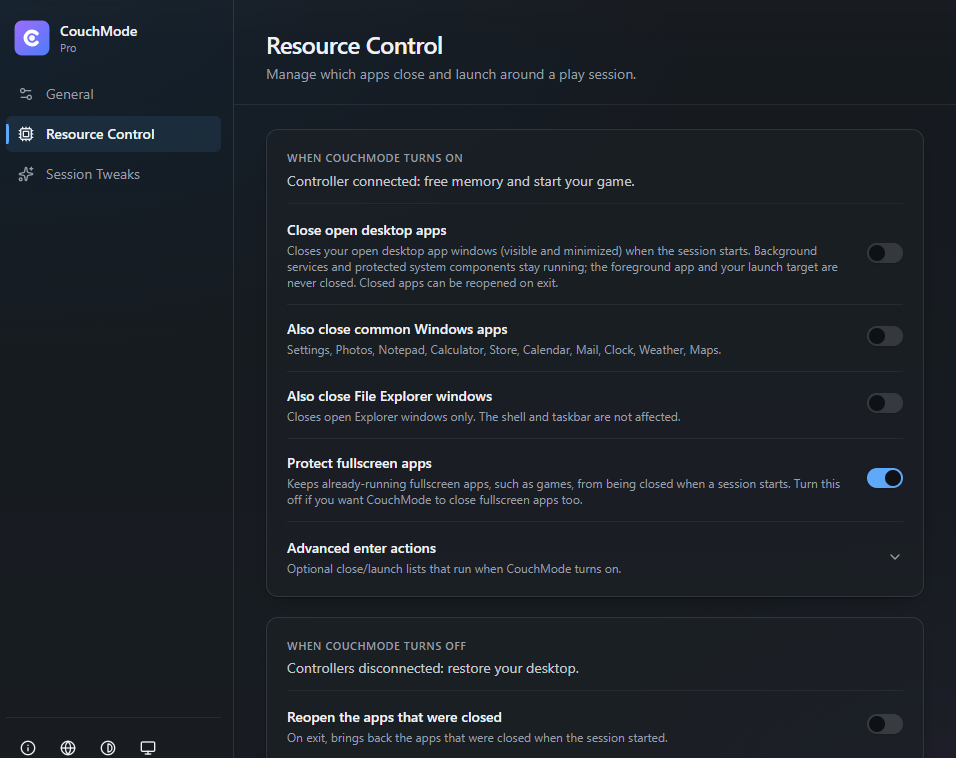The image size is (956, 758).
Task: Click the Resource Control page title
Action: (354, 46)
